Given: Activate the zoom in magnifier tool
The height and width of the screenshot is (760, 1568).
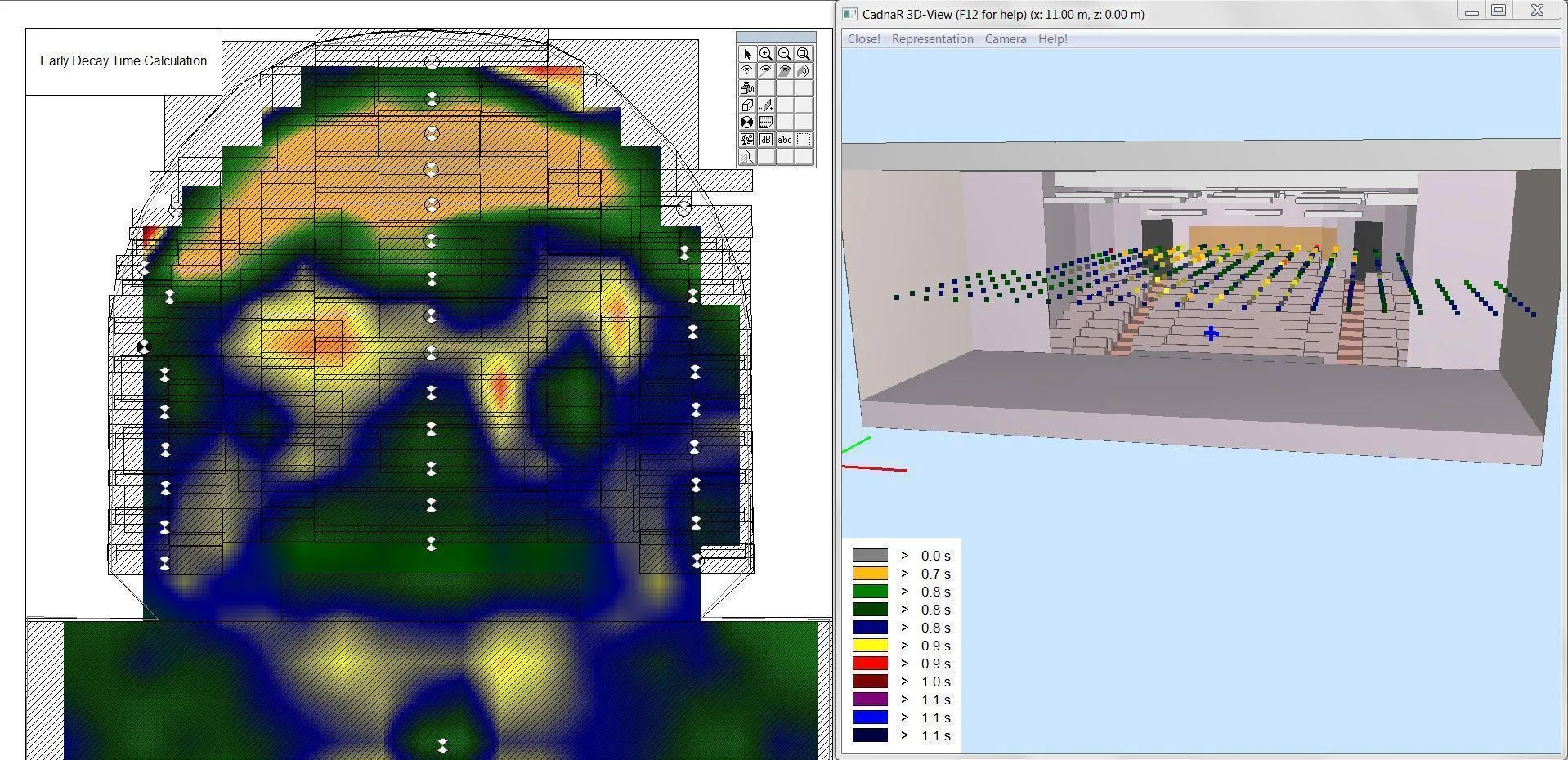Looking at the screenshot, I should [765, 54].
